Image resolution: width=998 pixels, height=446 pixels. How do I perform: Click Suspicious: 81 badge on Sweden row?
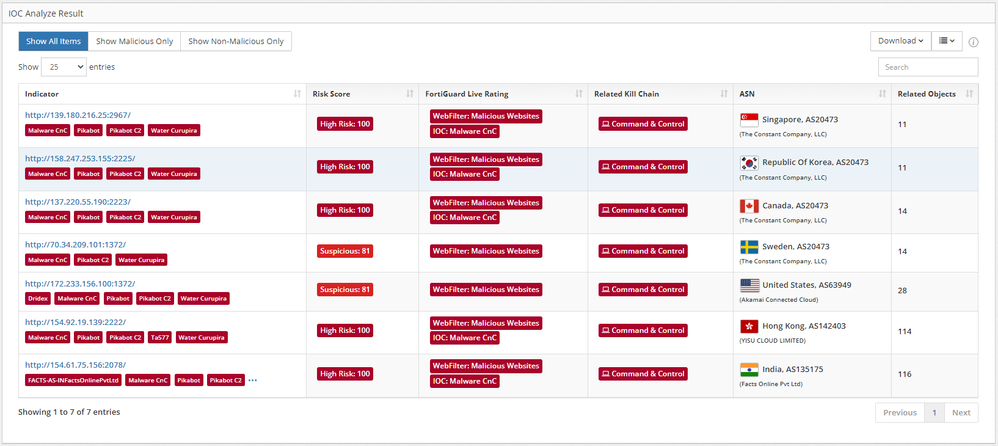(345, 251)
